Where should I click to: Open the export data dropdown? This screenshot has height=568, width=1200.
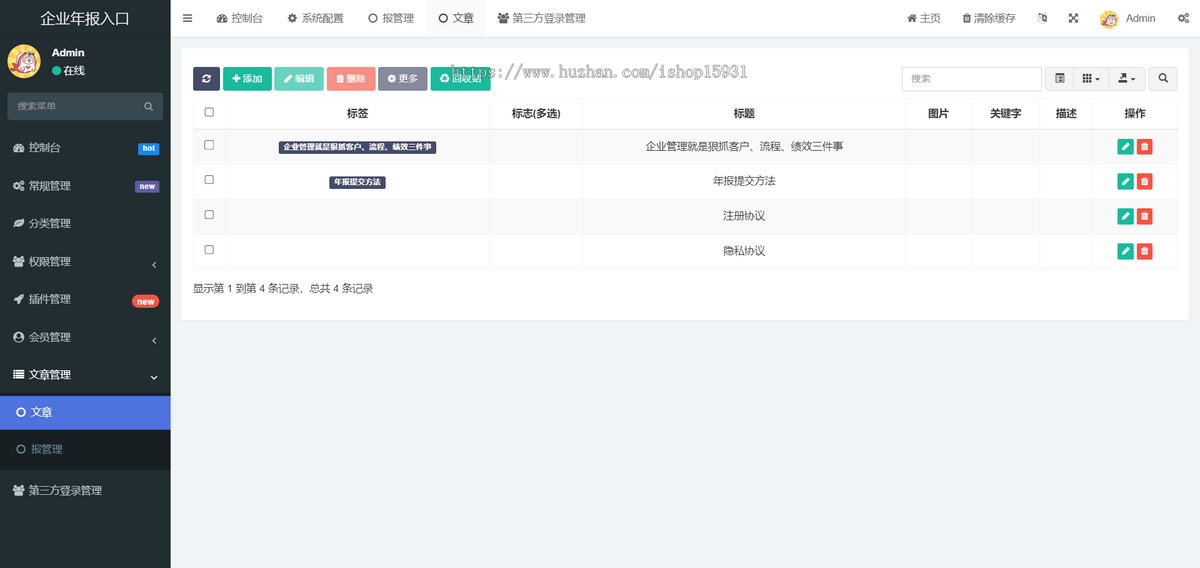pos(1127,79)
